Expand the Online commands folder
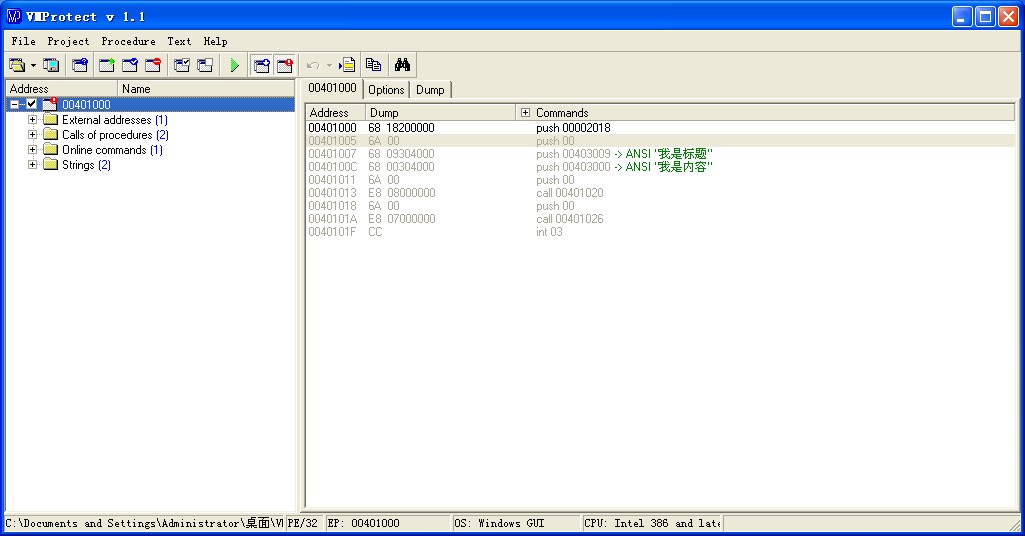The image size is (1025, 536). pyautogui.click(x=32, y=150)
